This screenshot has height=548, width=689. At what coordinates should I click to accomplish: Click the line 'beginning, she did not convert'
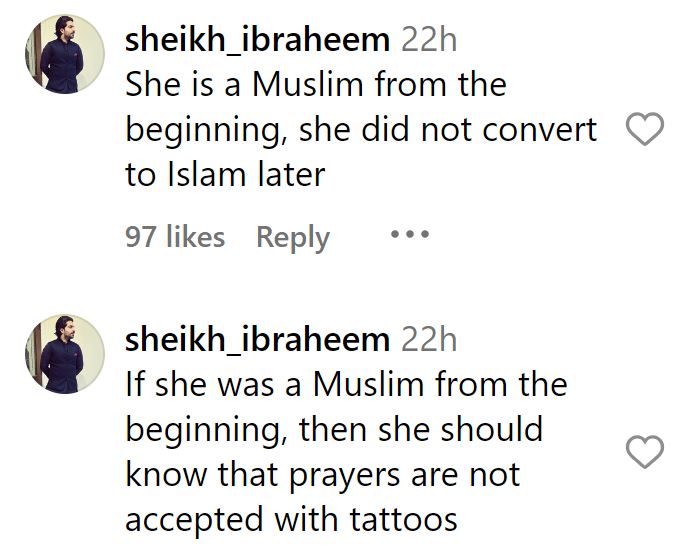pyautogui.click(x=361, y=130)
